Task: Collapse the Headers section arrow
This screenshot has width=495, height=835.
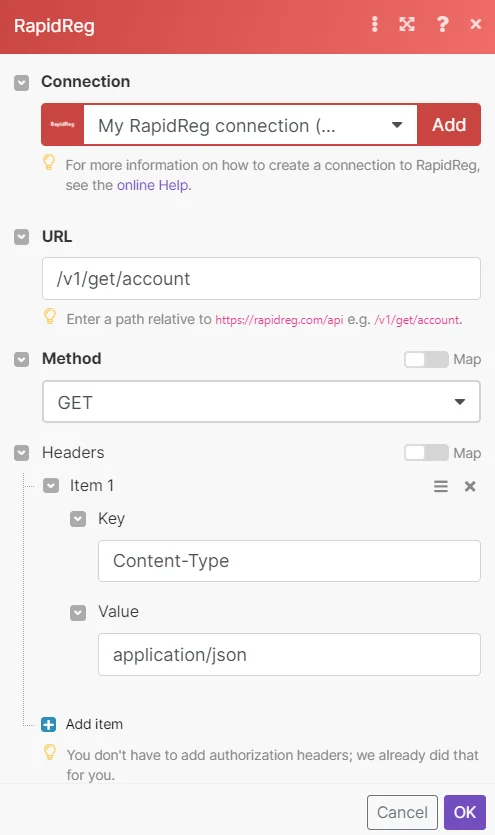Action: [x=21, y=453]
